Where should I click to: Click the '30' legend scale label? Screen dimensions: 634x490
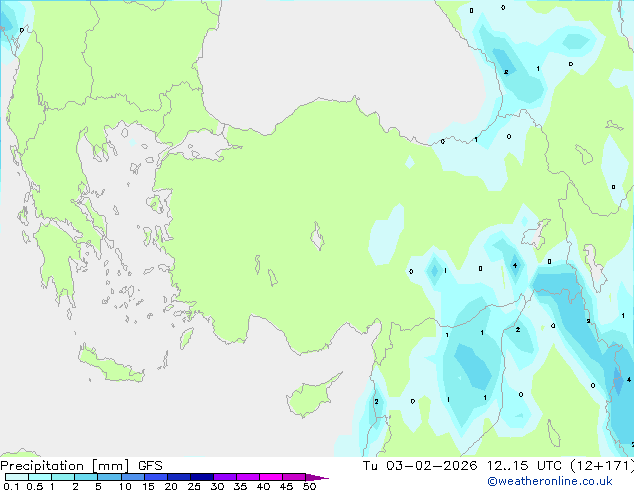pyautogui.click(x=217, y=486)
